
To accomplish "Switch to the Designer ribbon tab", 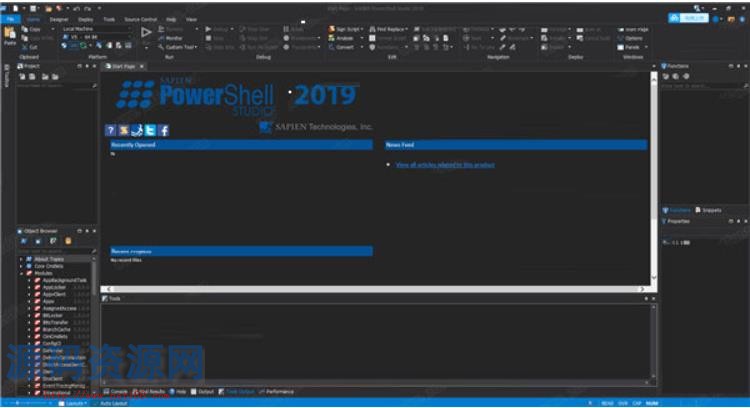I will pyautogui.click(x=59, y=20).
